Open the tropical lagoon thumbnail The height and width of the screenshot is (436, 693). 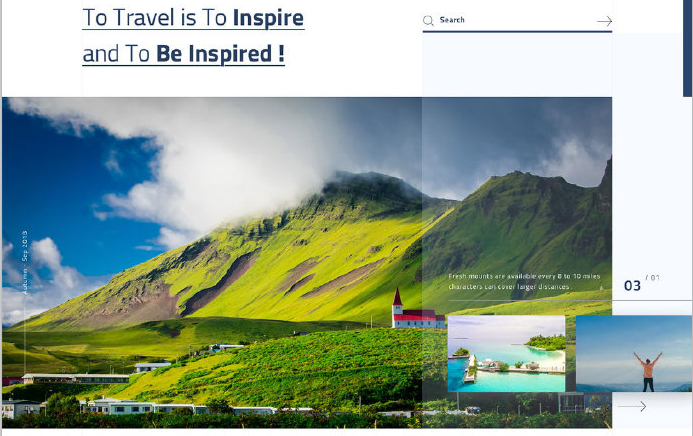506,353
